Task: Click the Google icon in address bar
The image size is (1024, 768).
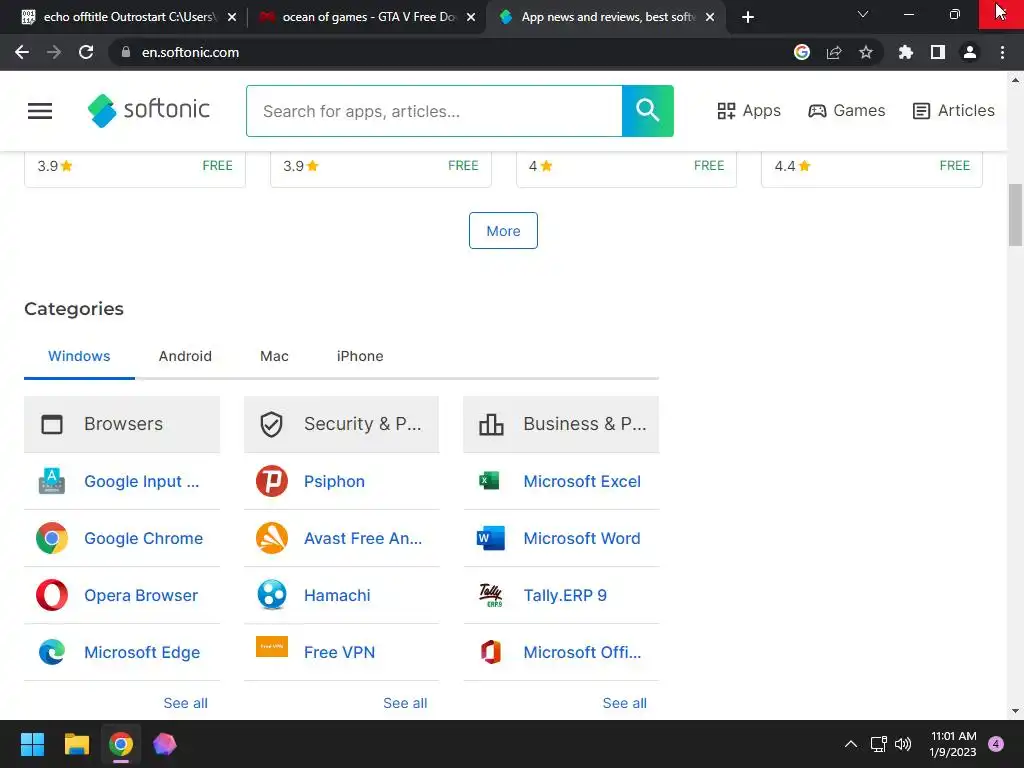Action: (x=802, y=52)
